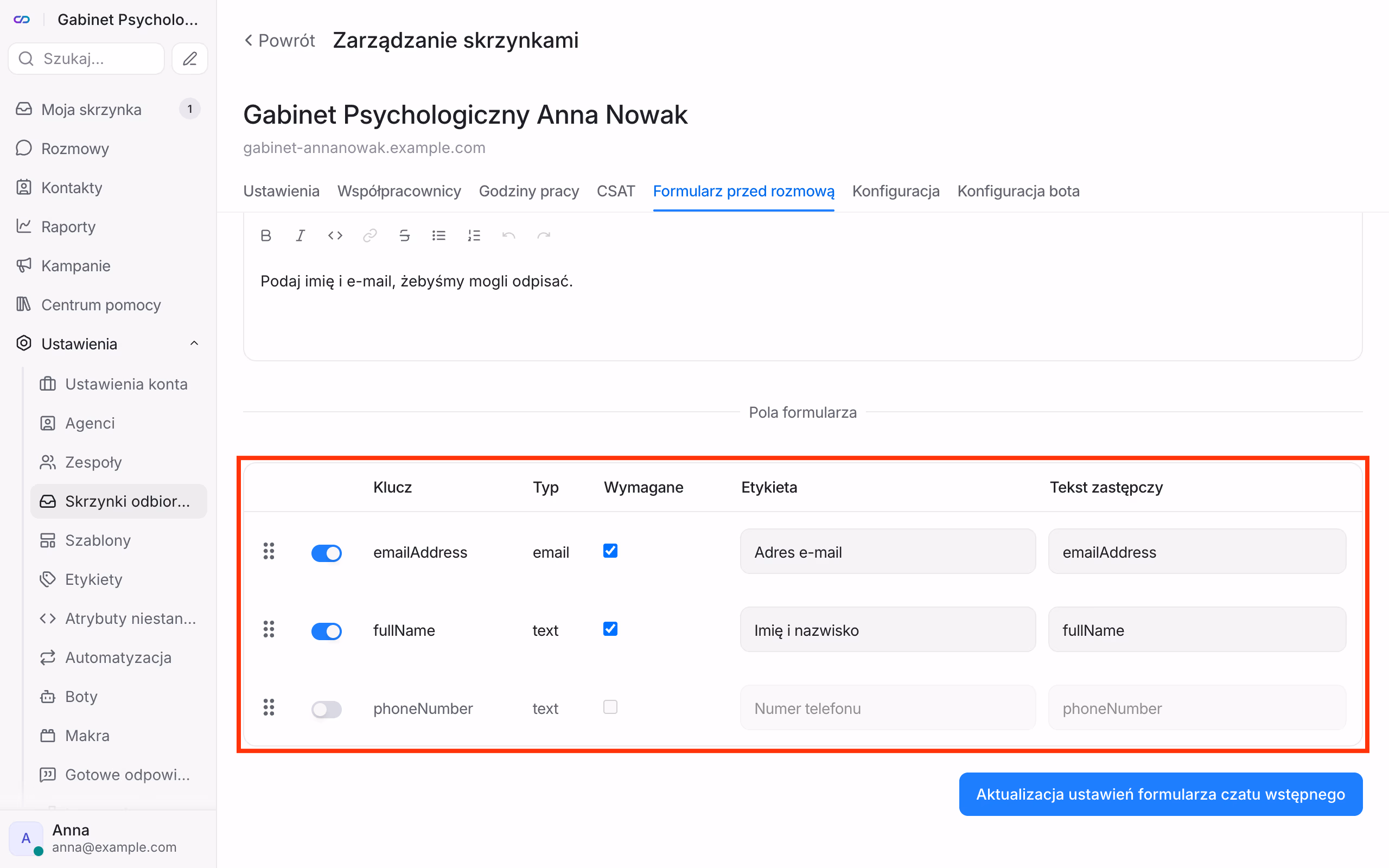Disable the emailAddress field toggle
Viewport: 1389px width, 868px height.
tap(327, 553)
